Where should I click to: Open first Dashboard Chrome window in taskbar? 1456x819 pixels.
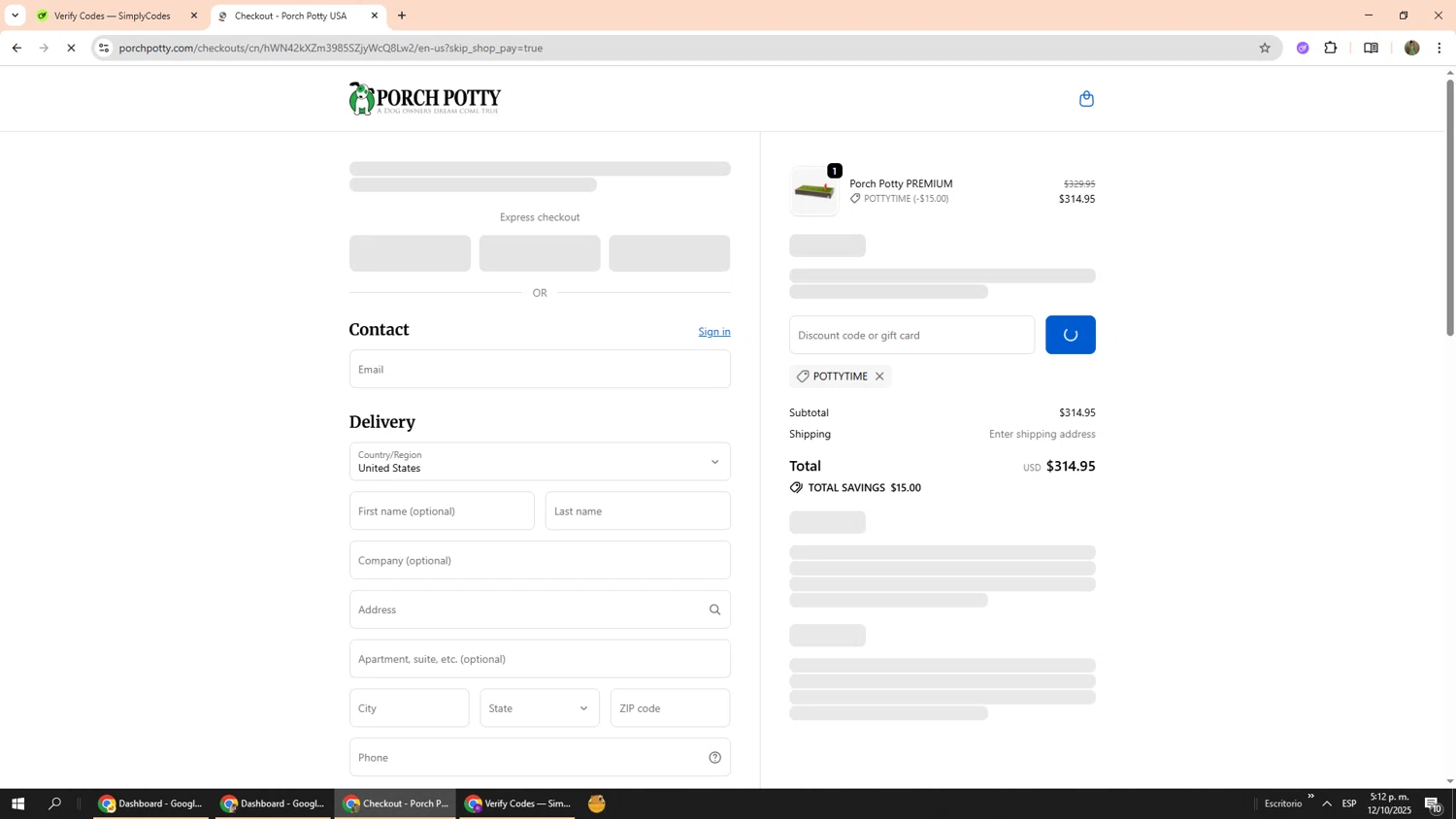150,803
